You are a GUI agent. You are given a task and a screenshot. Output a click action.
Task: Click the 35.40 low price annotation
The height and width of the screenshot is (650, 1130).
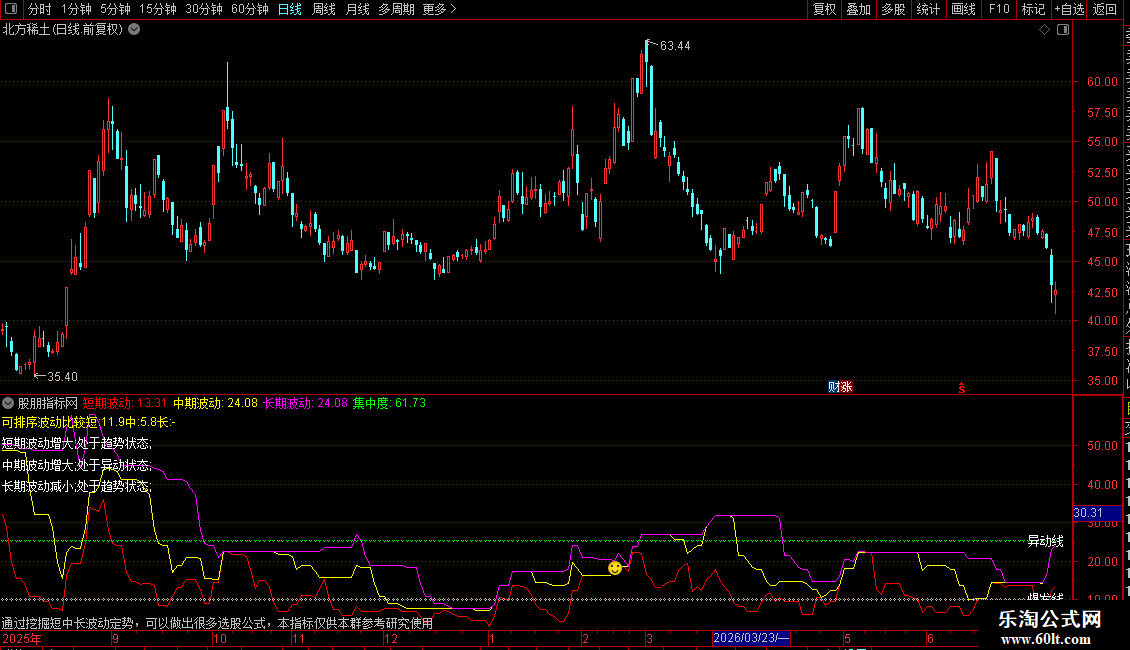(x=62, y=376)
